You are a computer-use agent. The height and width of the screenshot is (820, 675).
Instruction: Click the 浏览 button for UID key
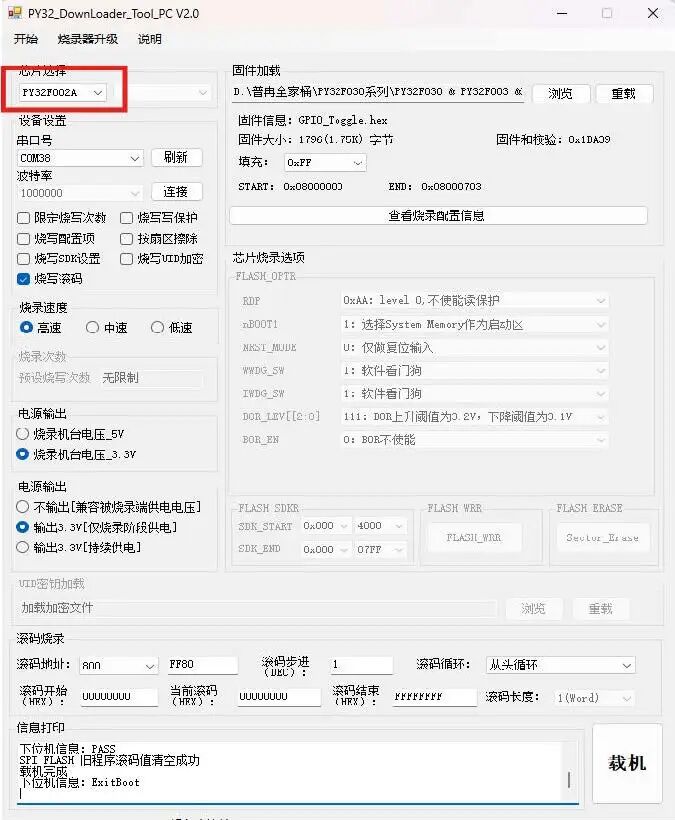(533, 609)
